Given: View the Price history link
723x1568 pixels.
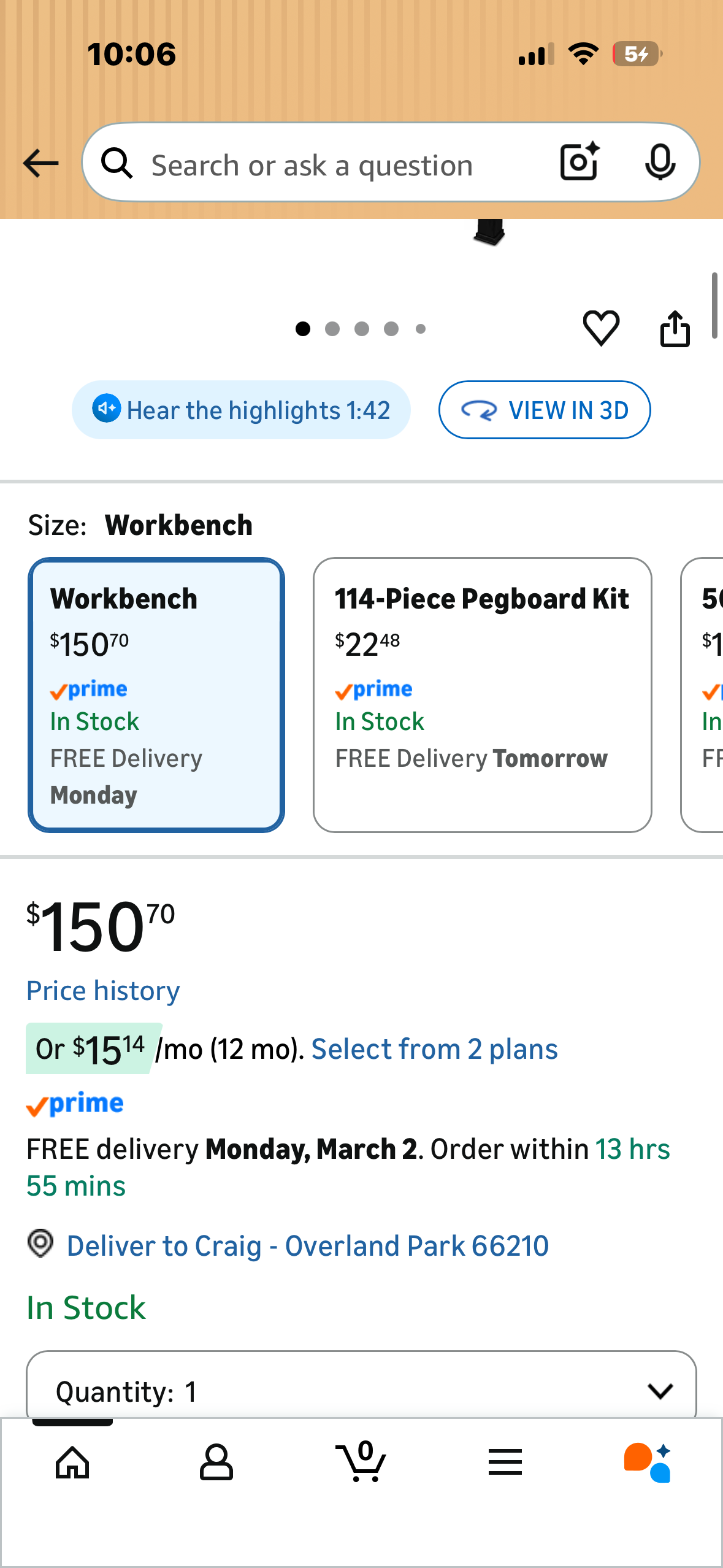Looking at the screenshot, I should point(103,991).
